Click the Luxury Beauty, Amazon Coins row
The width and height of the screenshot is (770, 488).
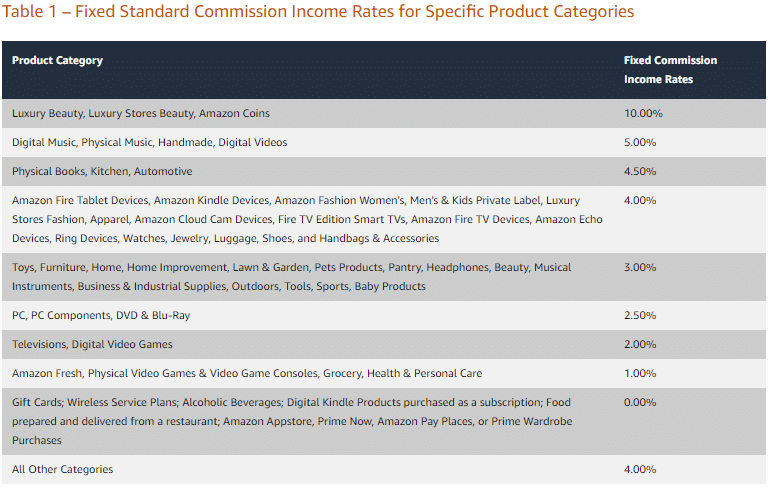(384, 113)
